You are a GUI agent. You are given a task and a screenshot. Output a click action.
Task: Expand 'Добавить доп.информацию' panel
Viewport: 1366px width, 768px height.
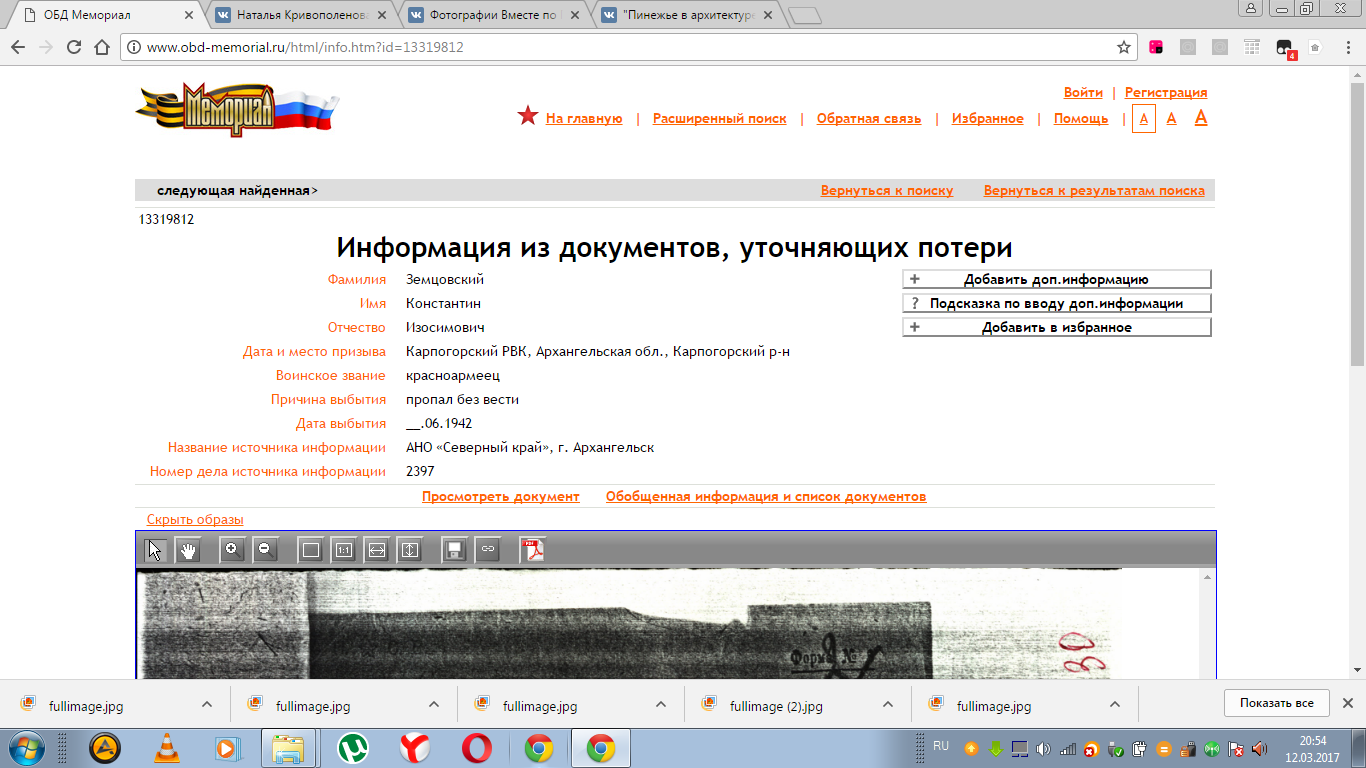tap(1057, 280)
